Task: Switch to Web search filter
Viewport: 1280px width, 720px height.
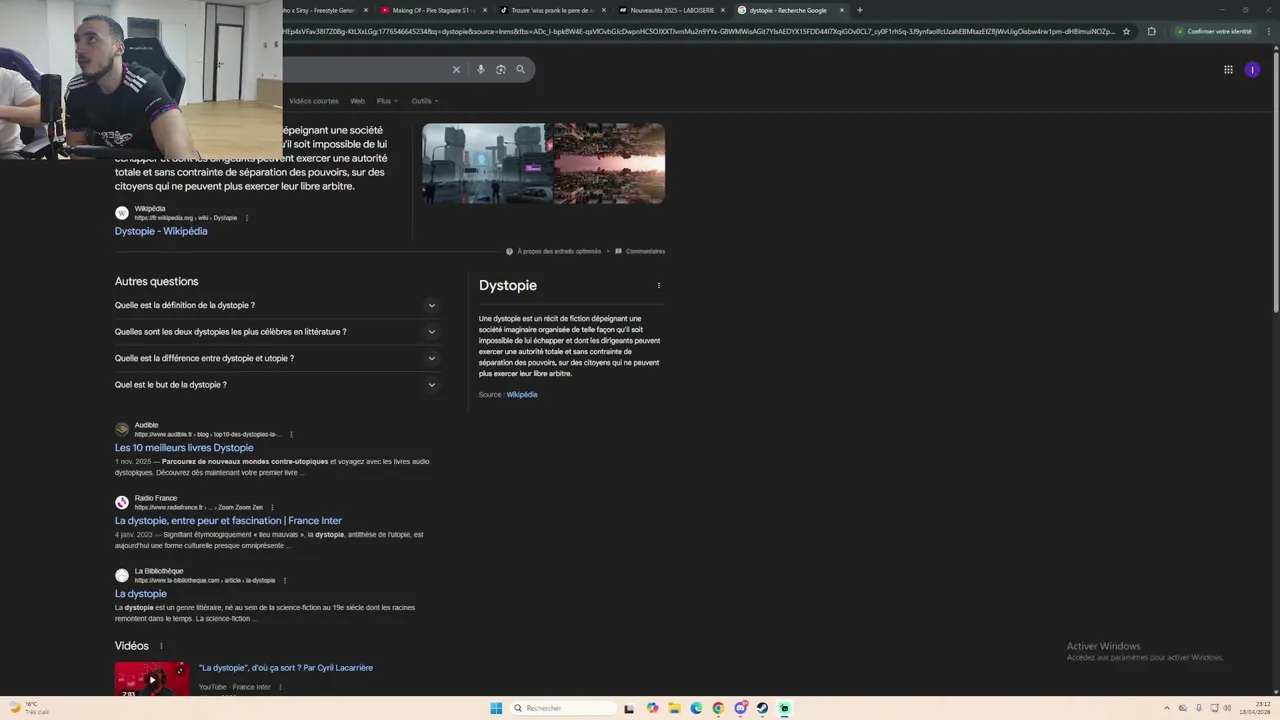Action: [x=357, y=101]
